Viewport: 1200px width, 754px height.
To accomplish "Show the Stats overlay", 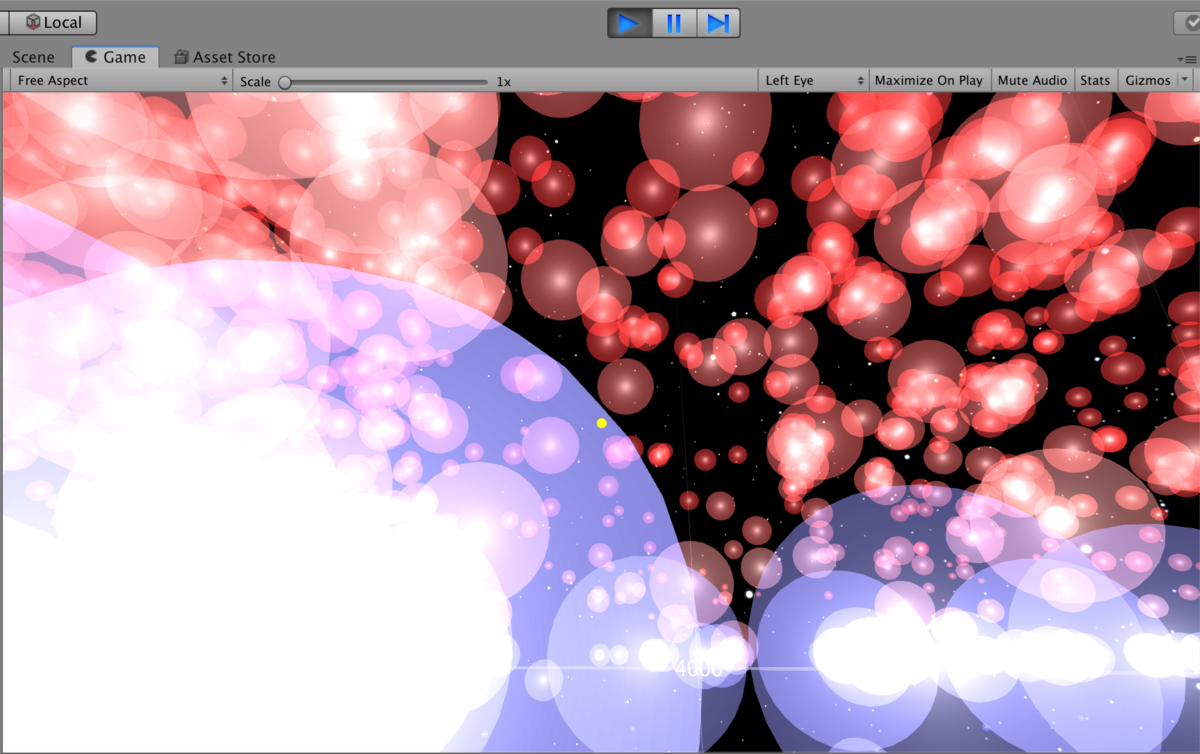I will pos(1095,80).
